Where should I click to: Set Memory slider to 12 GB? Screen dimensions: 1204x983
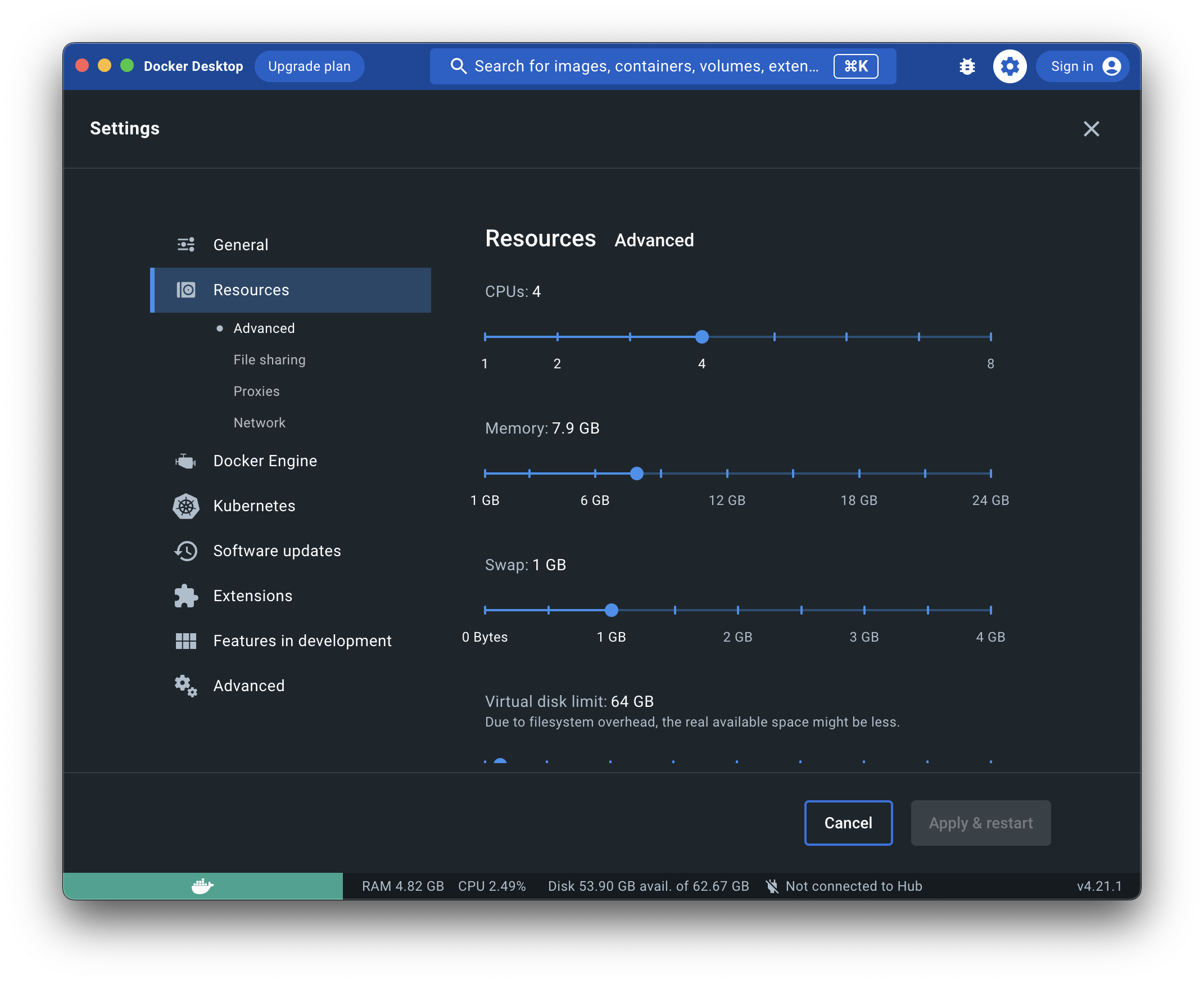(727, 474)
